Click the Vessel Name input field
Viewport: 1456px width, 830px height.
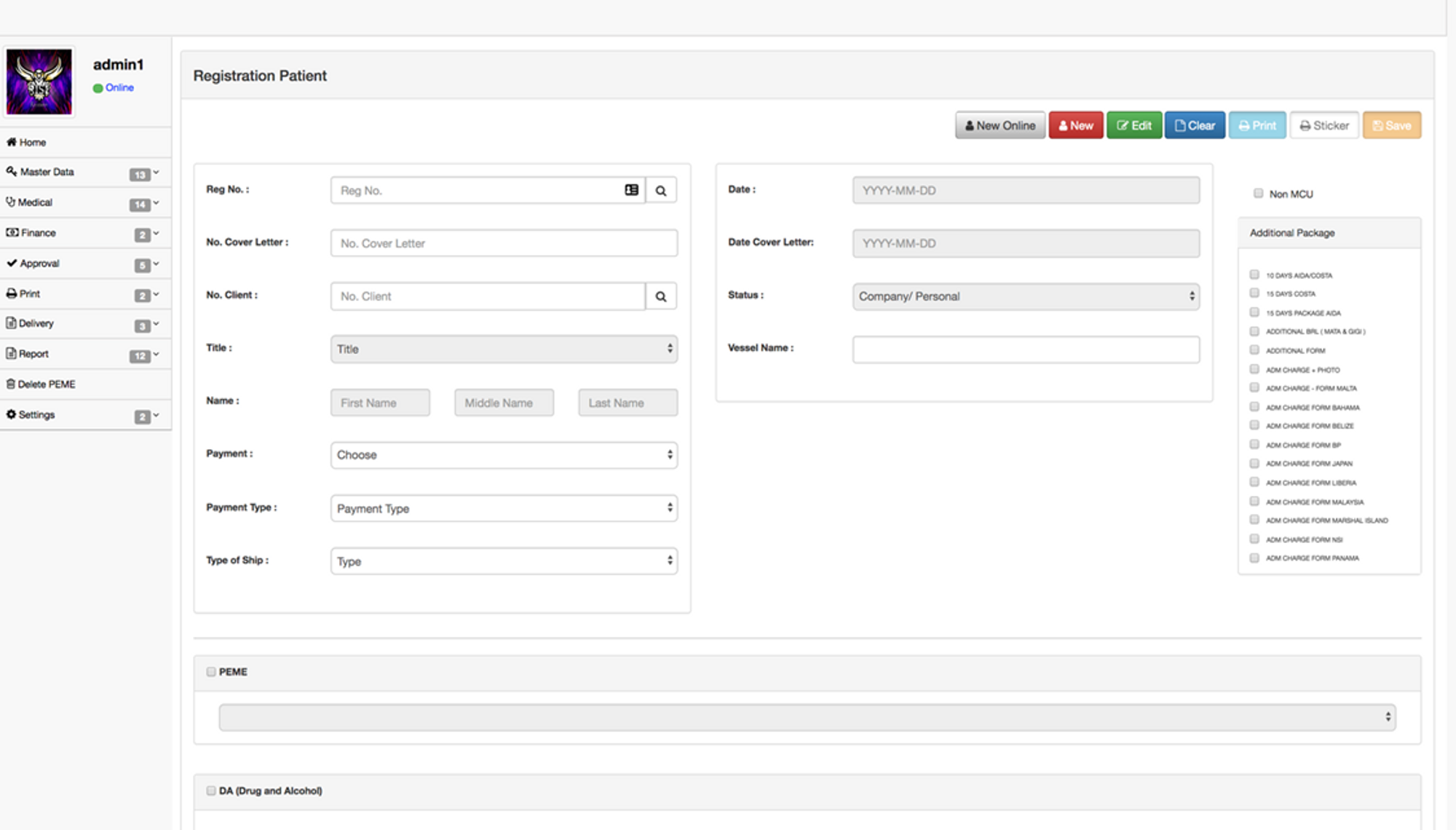[1025, 349]
